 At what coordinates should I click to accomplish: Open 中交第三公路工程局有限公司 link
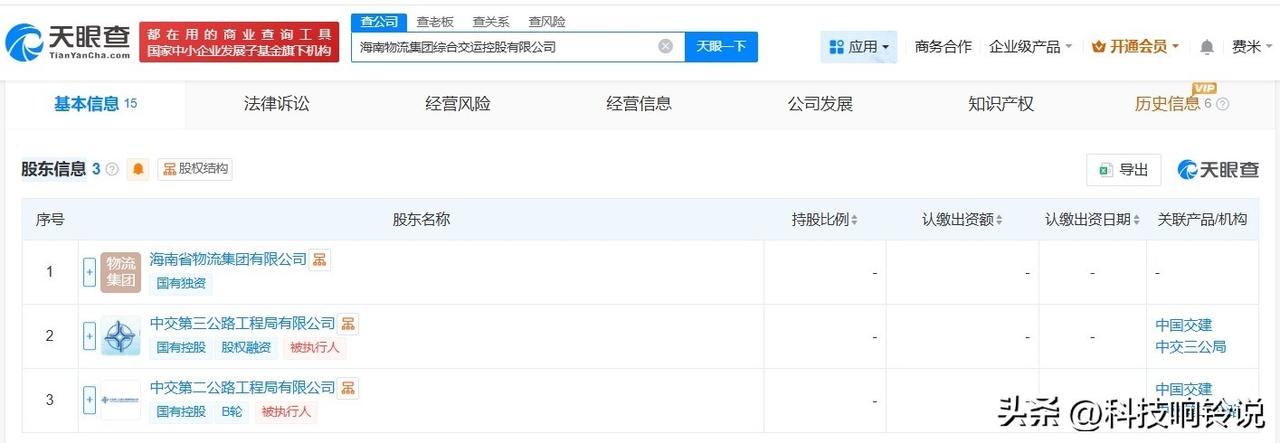point(243,323)
